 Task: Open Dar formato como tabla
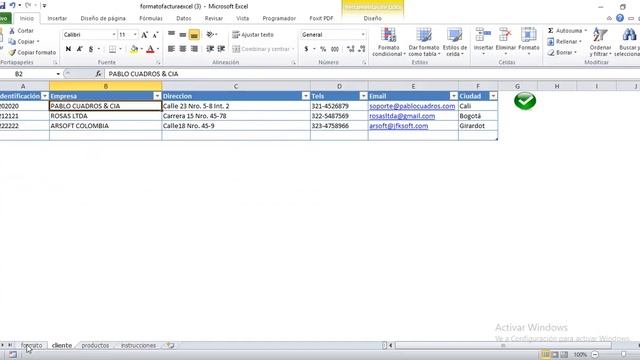click(424, 42)
